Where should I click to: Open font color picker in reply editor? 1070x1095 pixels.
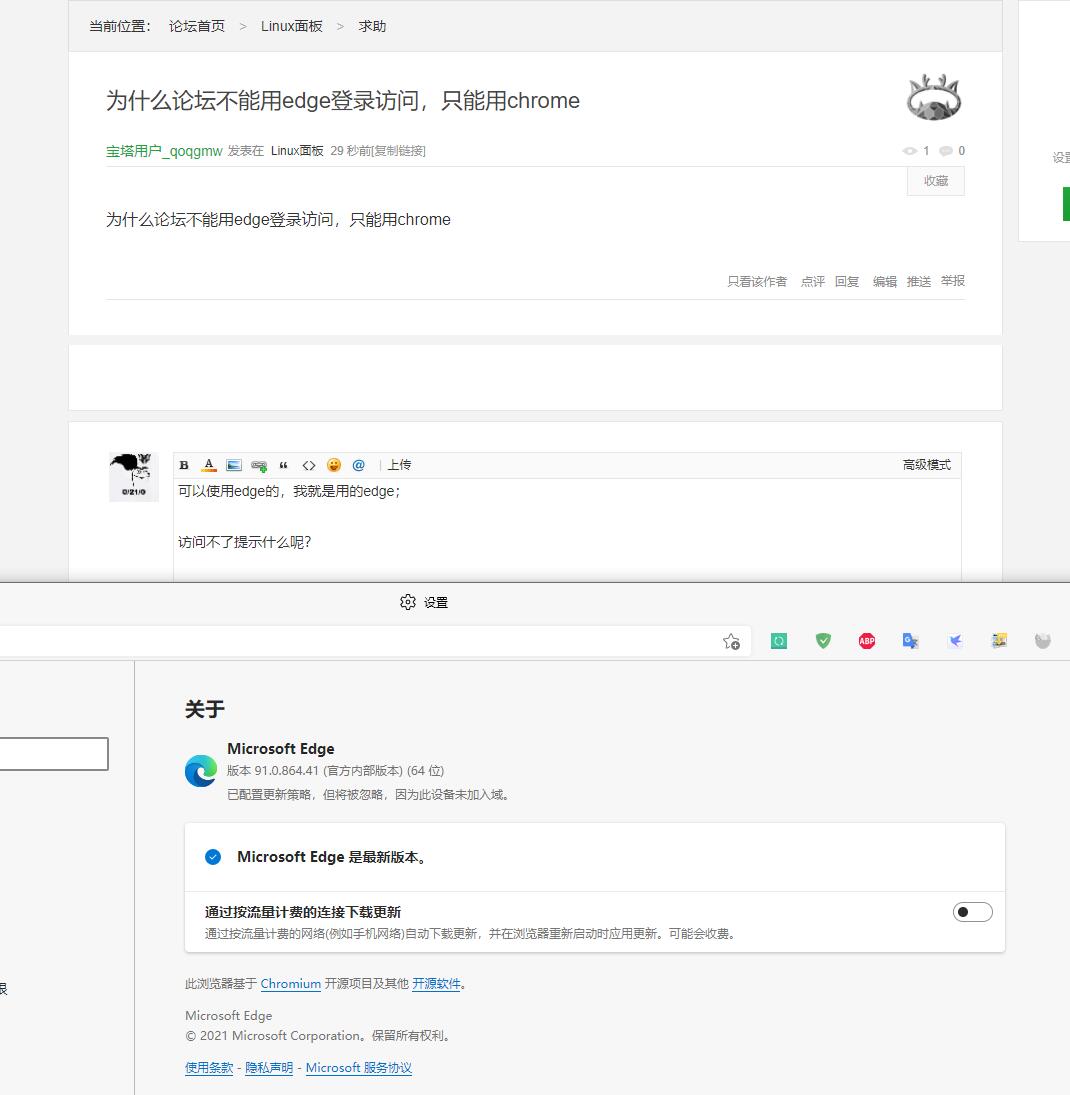[x=209, y=465]
